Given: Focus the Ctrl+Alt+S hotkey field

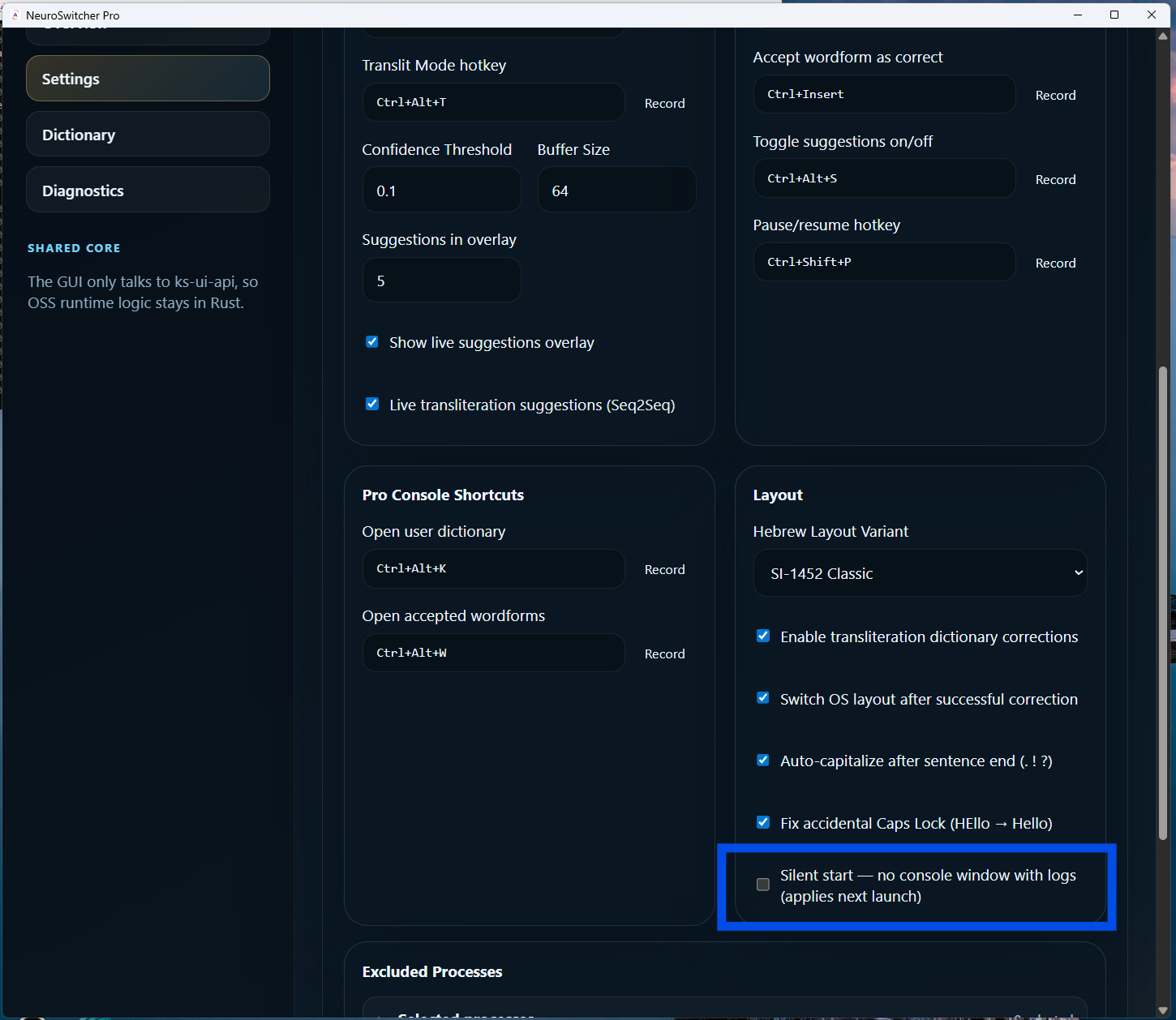Looking at the screenshot, I should point(884,178).
